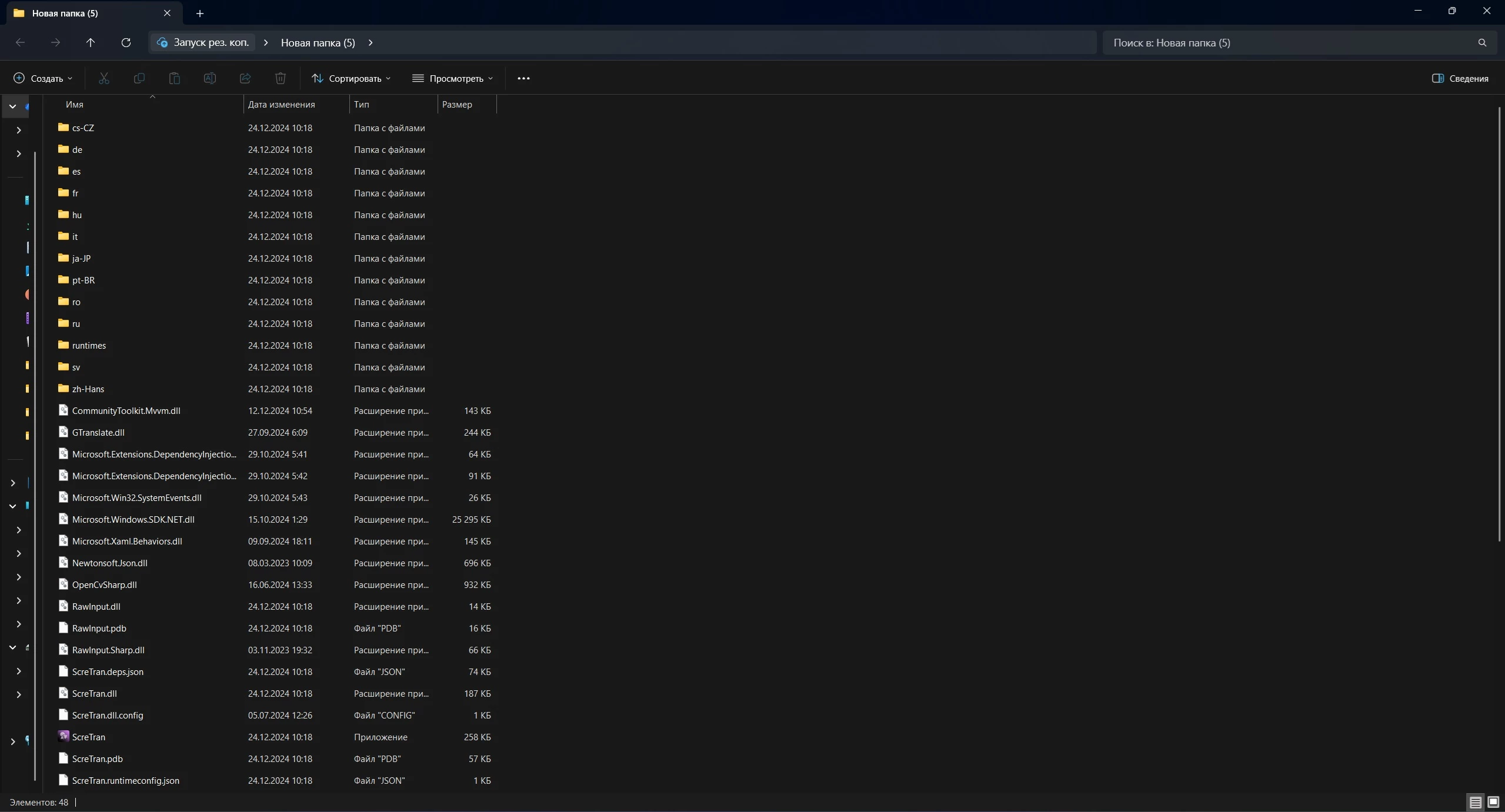Toggle the Сведения details pane
The height and width of the screenshot is (812, 1505).
(x=1460, y=78)
